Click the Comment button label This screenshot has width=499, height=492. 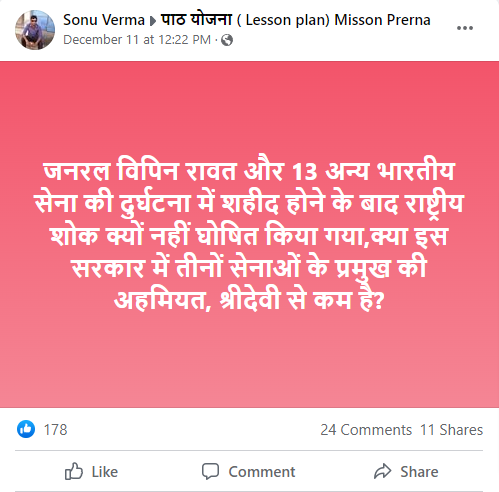[262, 472]
